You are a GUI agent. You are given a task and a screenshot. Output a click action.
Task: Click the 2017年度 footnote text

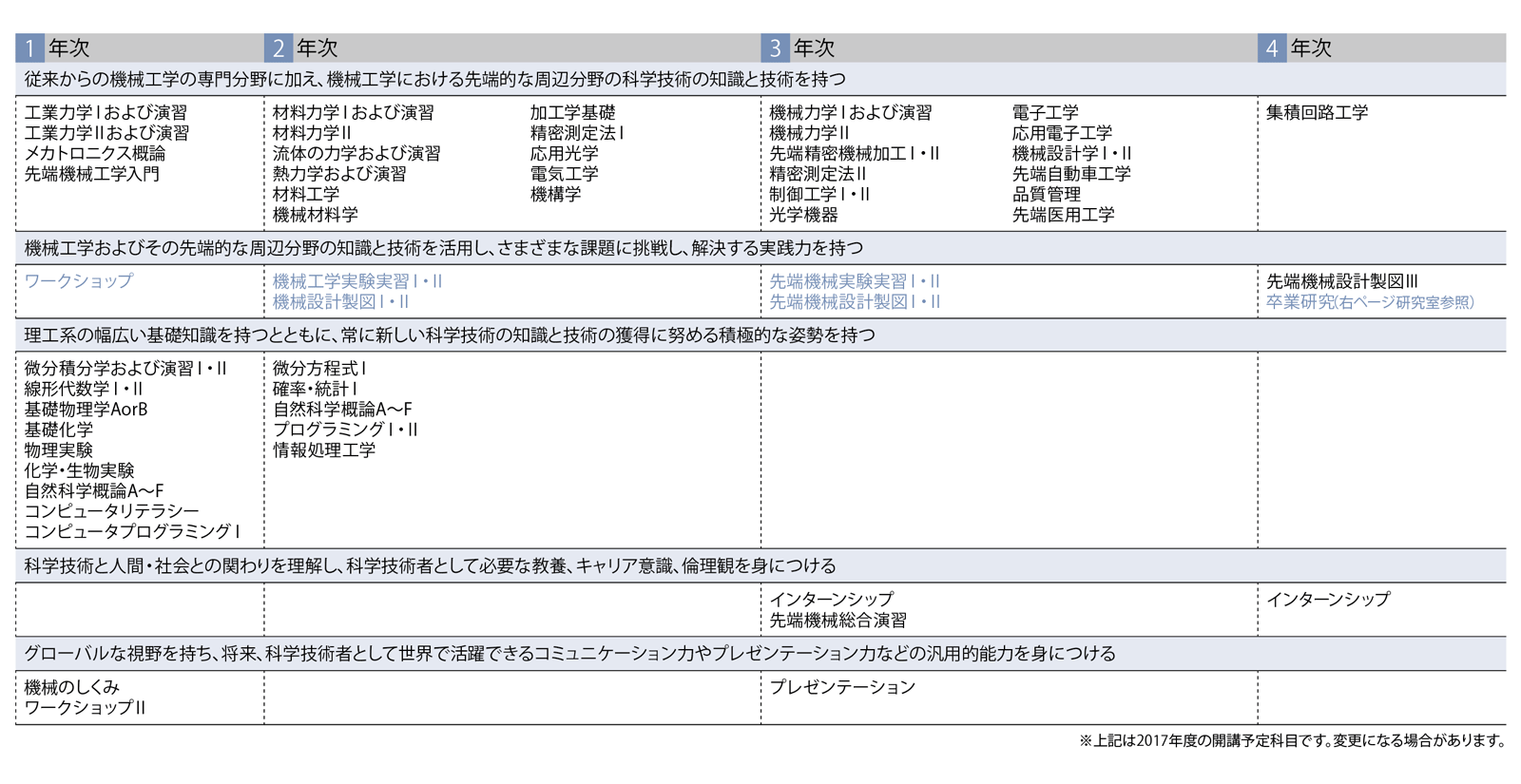click(1292, 740)
